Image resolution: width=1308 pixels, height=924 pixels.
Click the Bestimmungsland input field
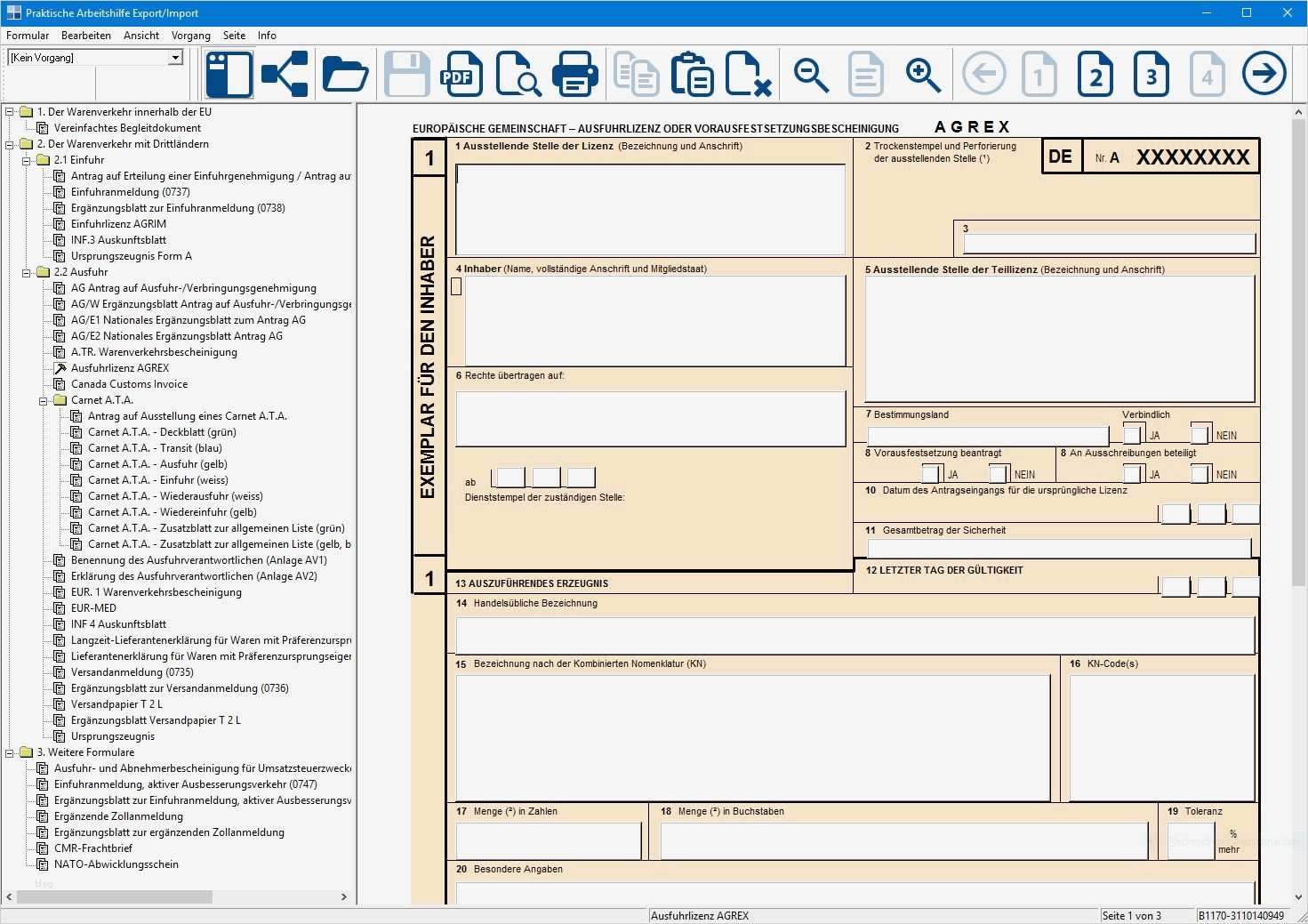coord(987,436)
